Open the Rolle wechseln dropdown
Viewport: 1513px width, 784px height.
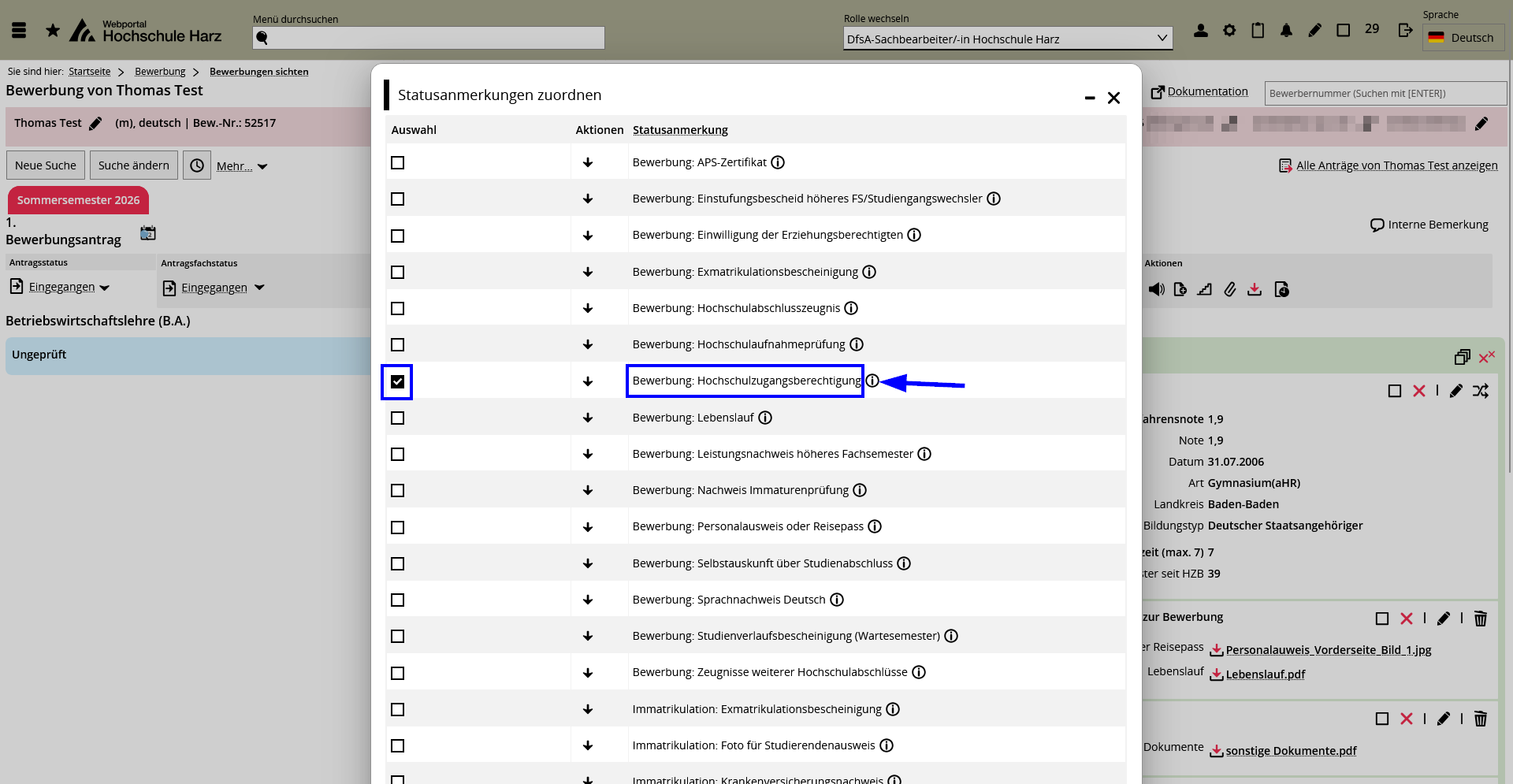click(x=1007, y=39)
